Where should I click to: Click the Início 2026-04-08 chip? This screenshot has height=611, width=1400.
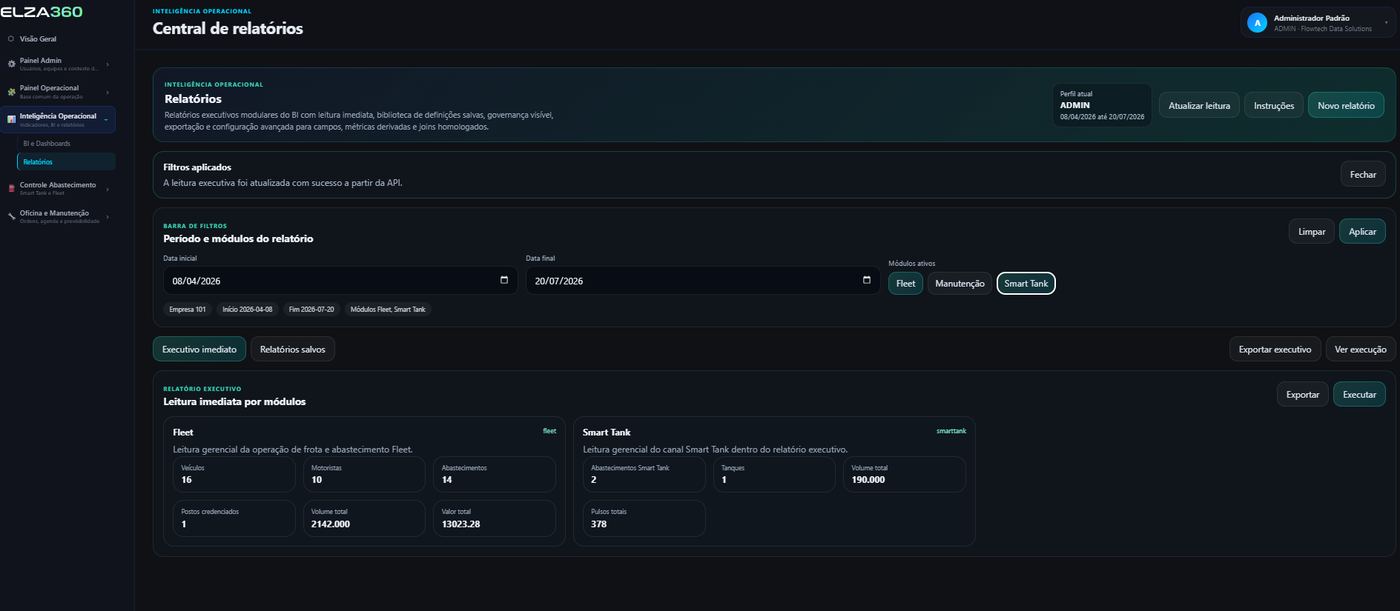tap(247, 309)
